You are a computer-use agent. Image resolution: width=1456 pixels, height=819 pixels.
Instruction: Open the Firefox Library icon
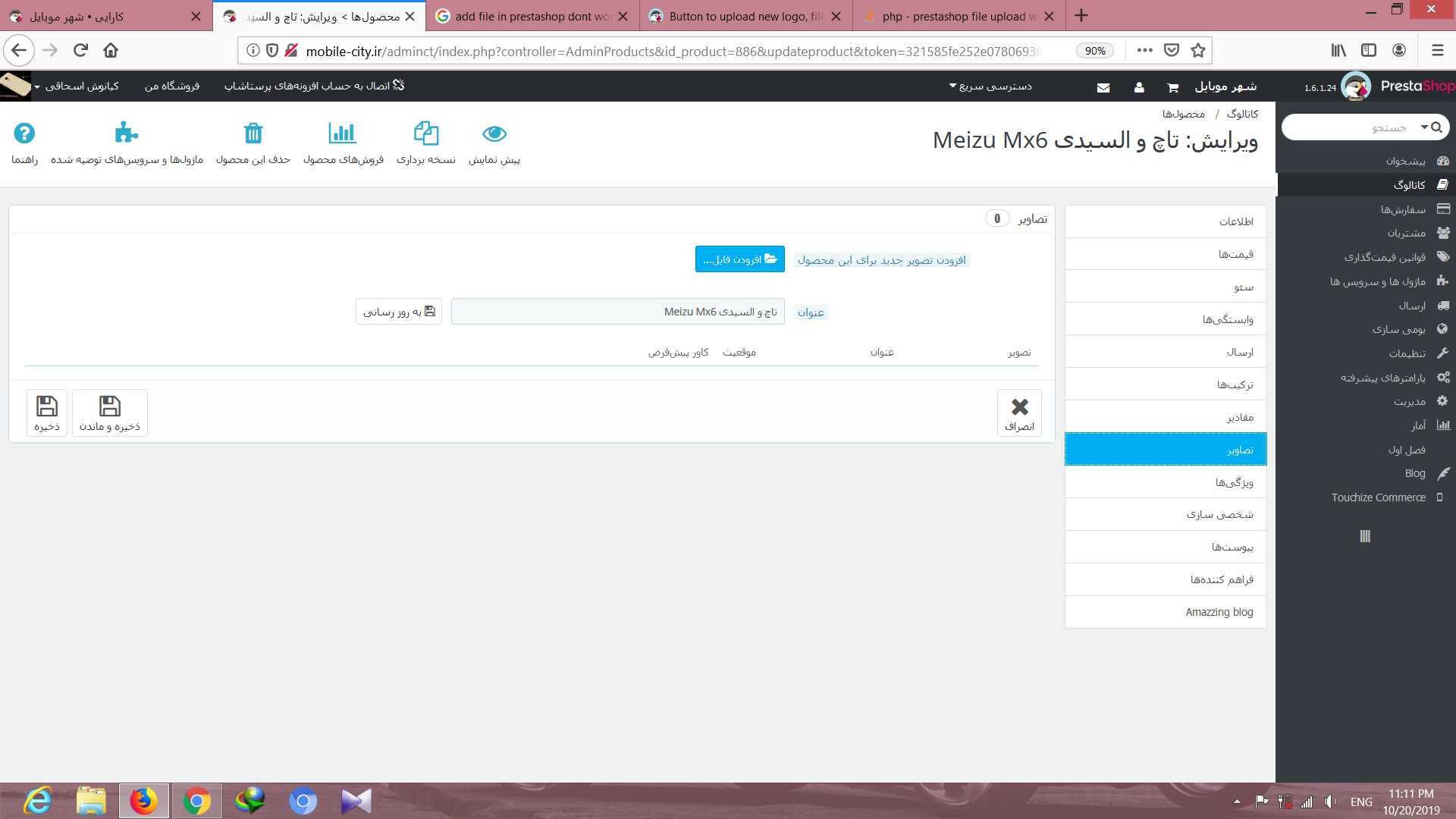coord(1338,50)
